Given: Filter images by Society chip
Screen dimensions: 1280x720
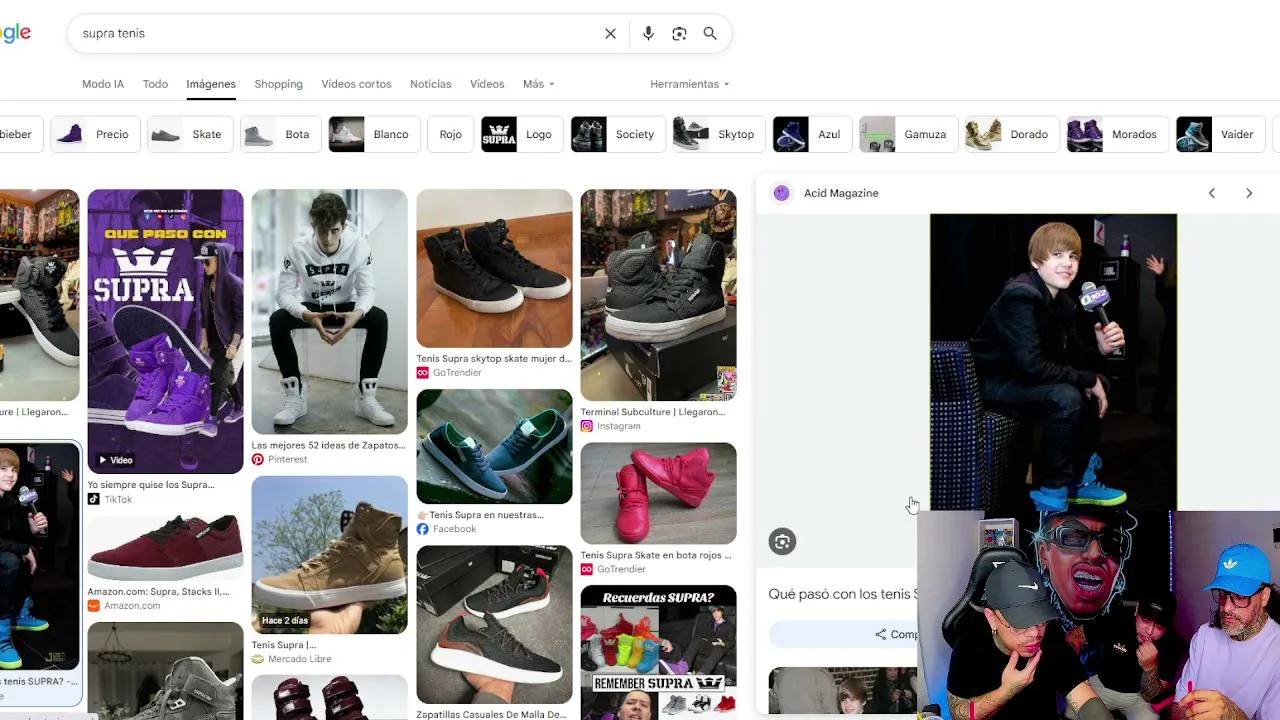Looking at the screenshot, I should click(x=617, y=134).
